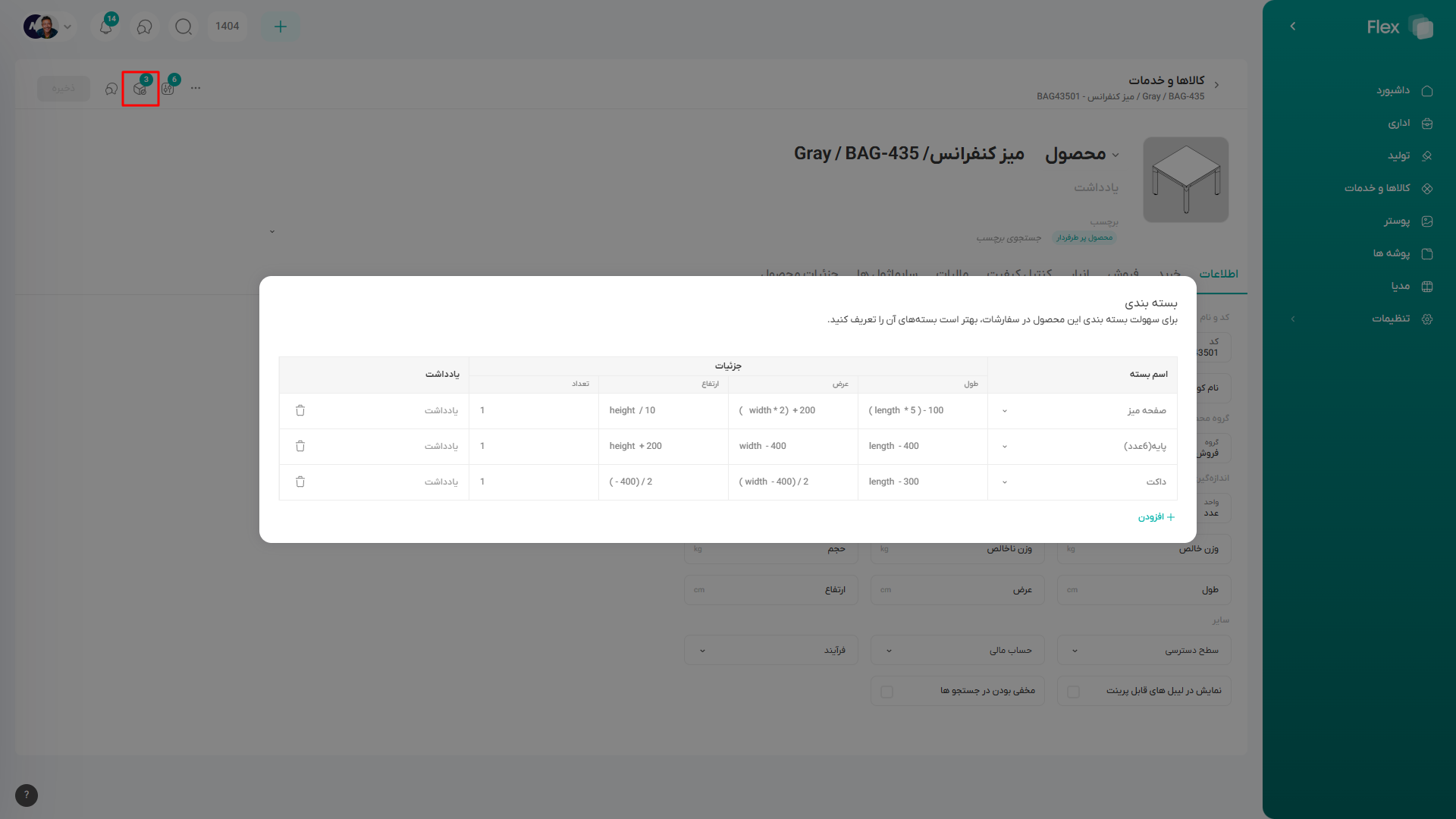Go to تولید sidebar menu item
The height and width of the screenshot is (819, 1456).
tap(1398, 155)
